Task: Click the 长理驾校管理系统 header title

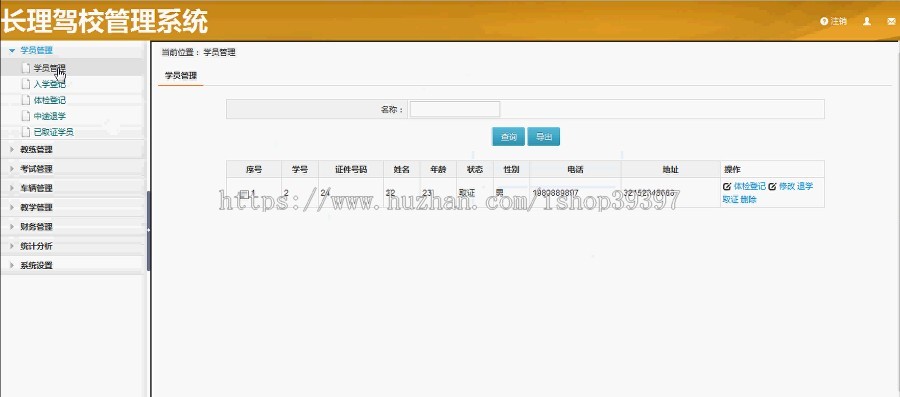Action: (104, 22)
